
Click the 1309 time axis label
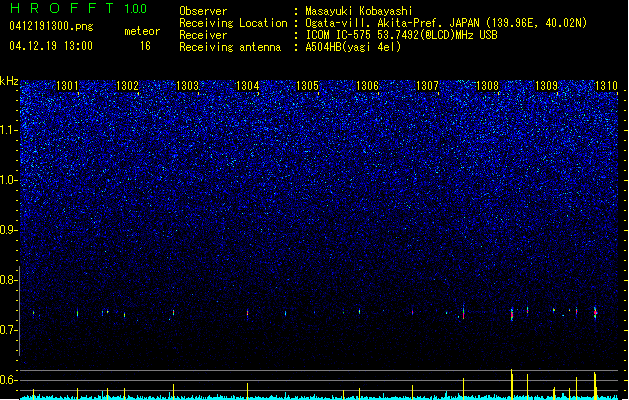[546, 86]
